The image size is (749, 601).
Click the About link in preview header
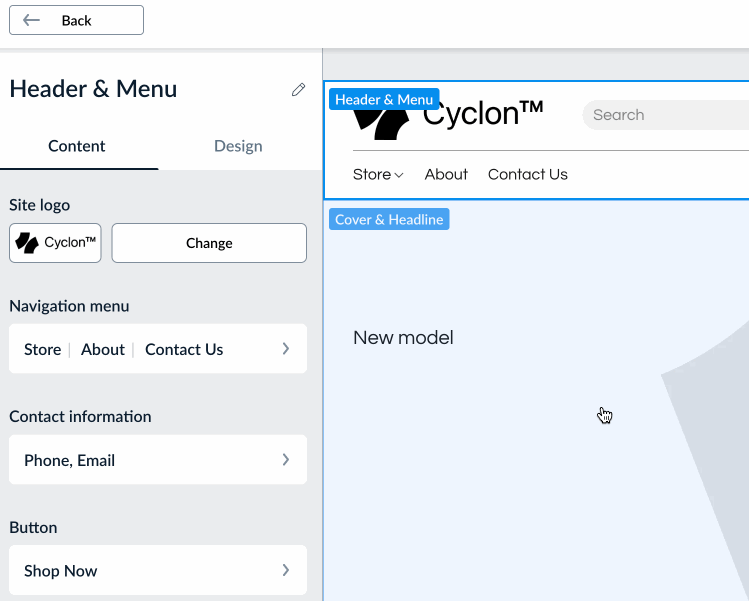tap(446, 174)
